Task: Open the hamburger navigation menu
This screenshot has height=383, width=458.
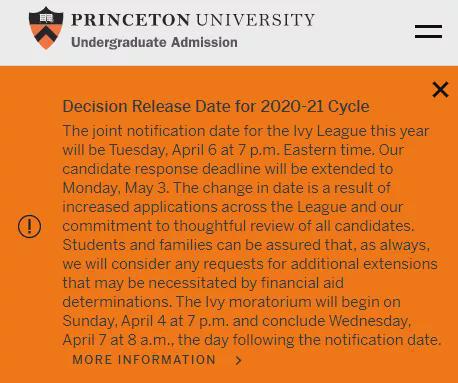Action: tap(428, 32)
